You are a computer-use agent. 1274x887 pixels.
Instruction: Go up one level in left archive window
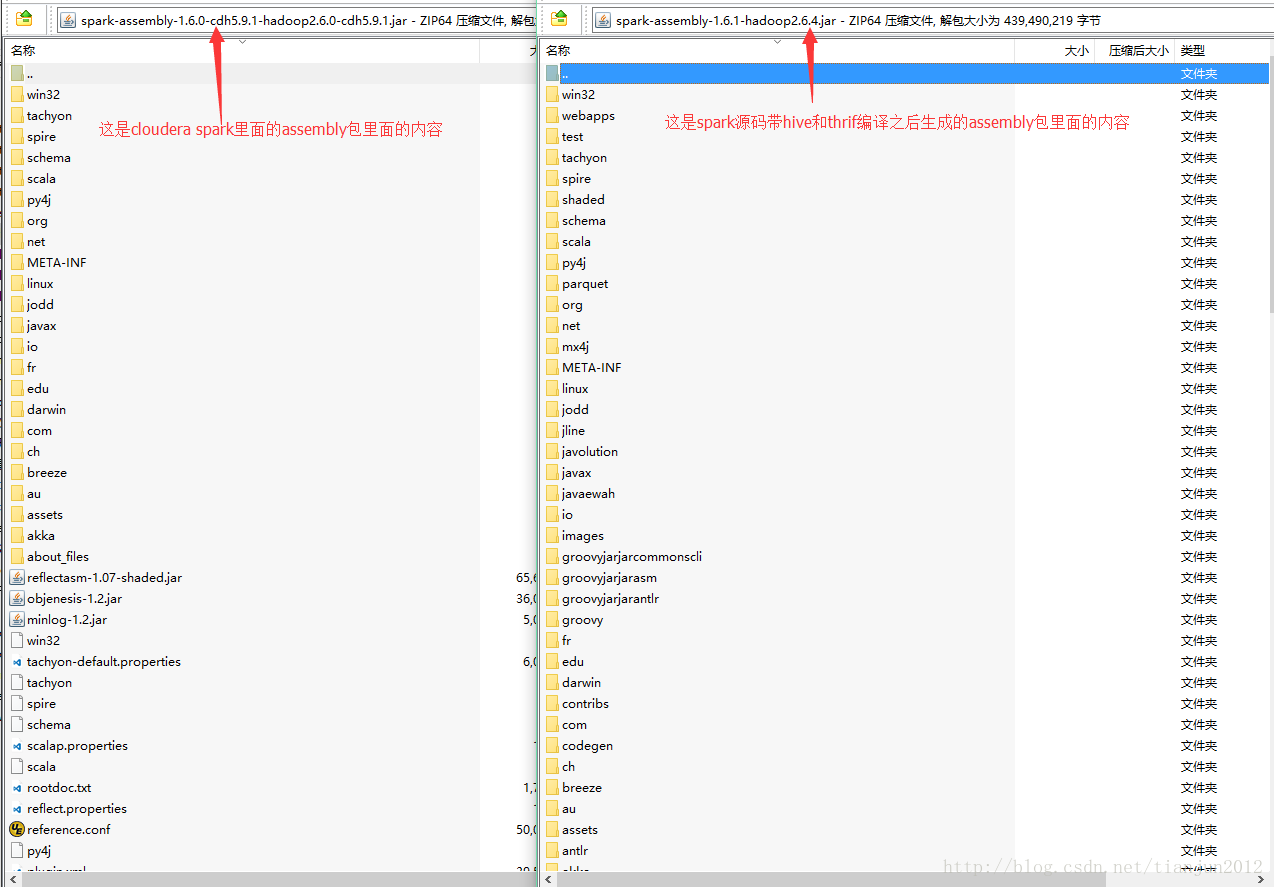[25, 18]
